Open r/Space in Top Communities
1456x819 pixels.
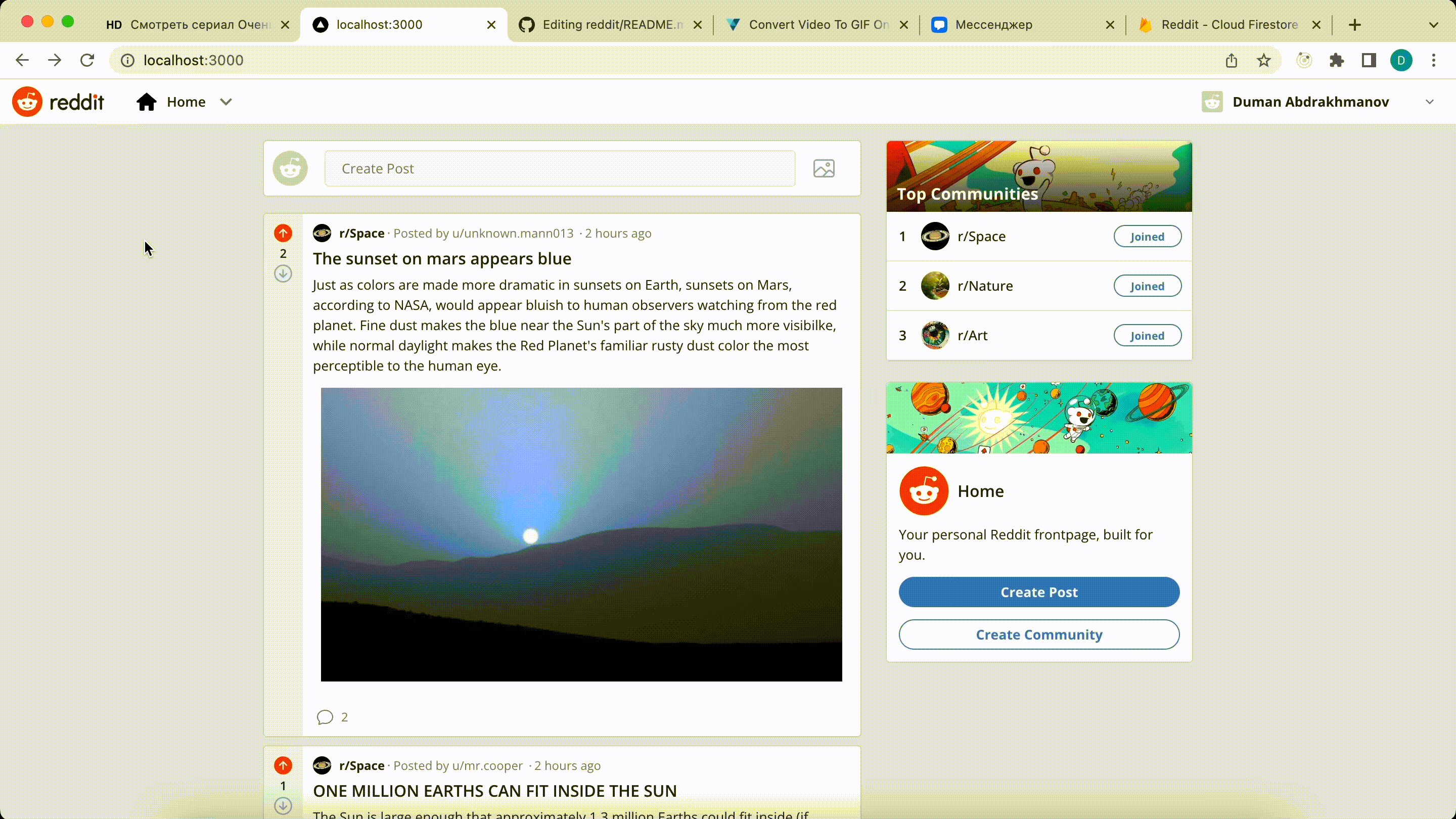(x=981, y=236)
